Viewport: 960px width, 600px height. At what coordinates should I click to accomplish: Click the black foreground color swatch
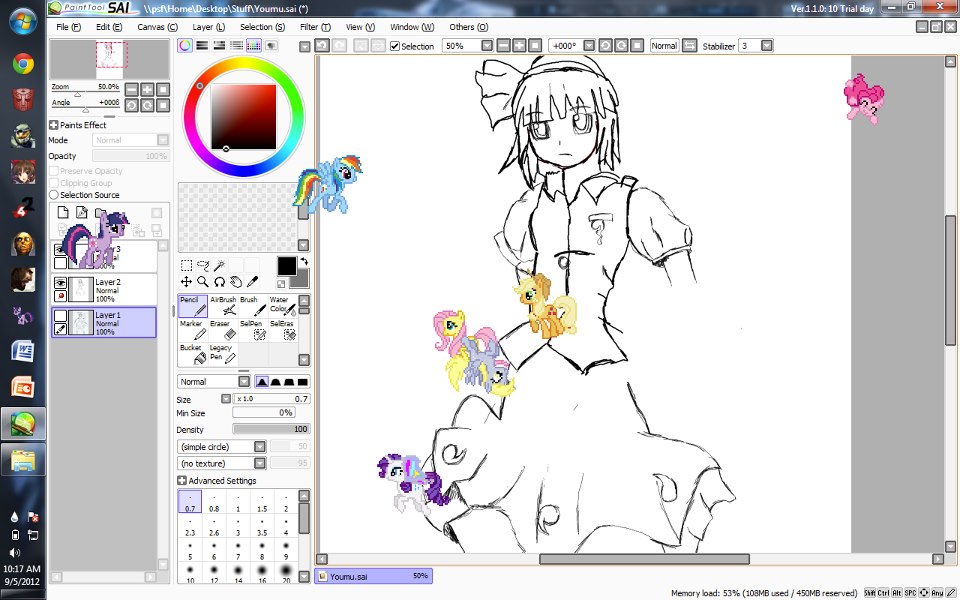(x=287, y=266)
